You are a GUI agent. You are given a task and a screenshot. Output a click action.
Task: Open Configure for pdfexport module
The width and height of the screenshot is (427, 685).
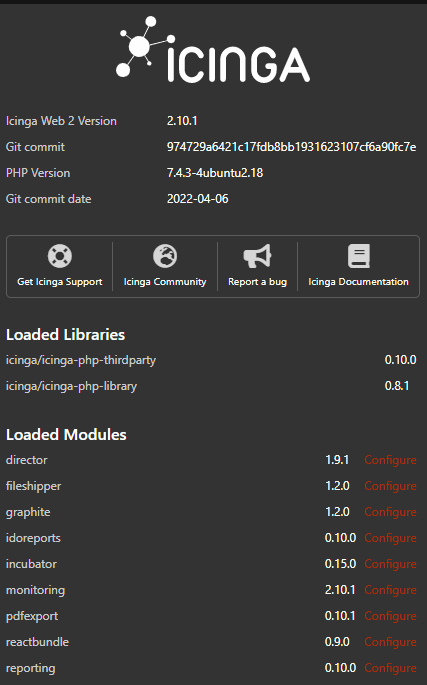(x=390, y=616)
